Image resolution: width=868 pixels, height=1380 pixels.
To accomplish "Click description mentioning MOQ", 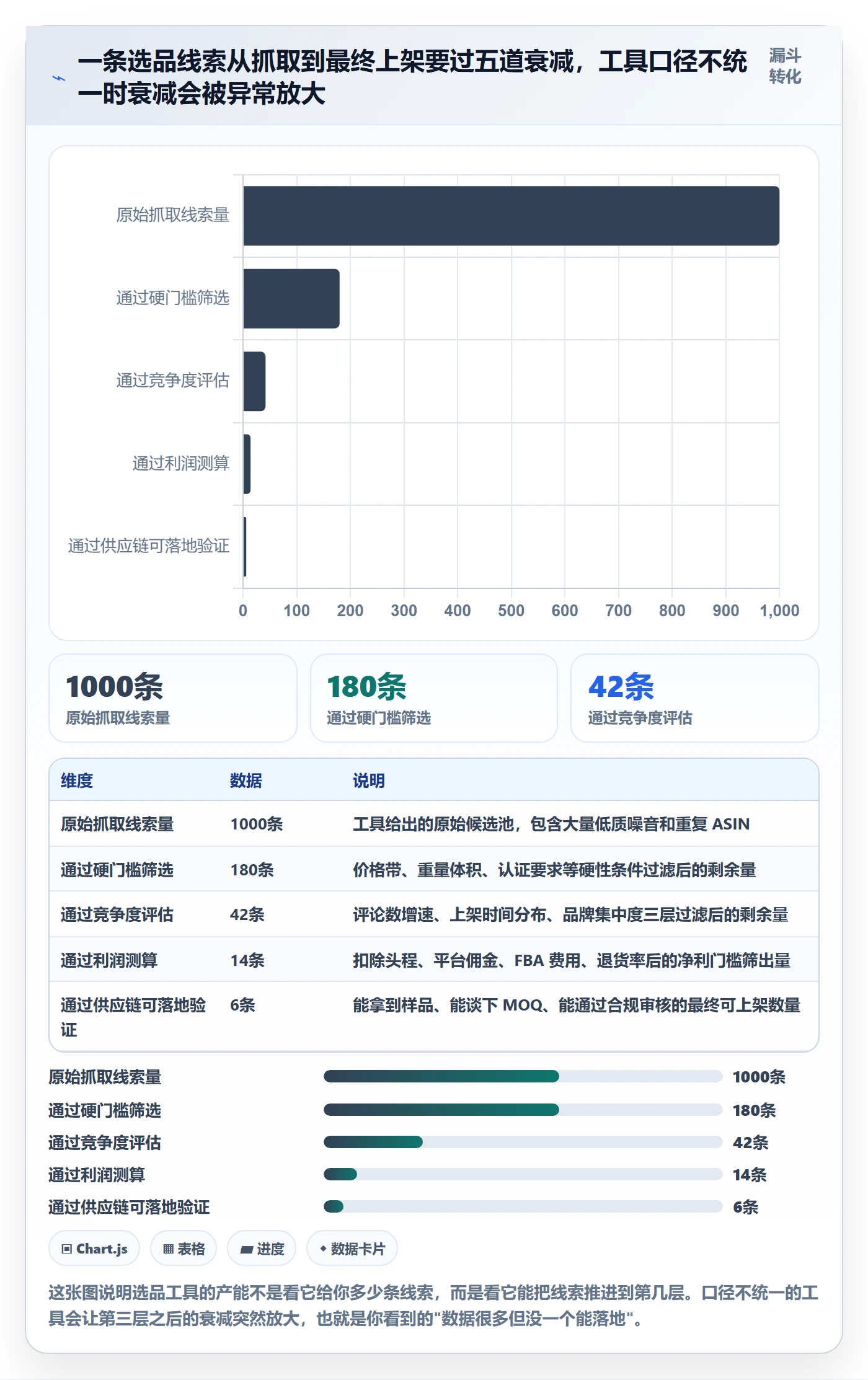I will (577, 1005).
